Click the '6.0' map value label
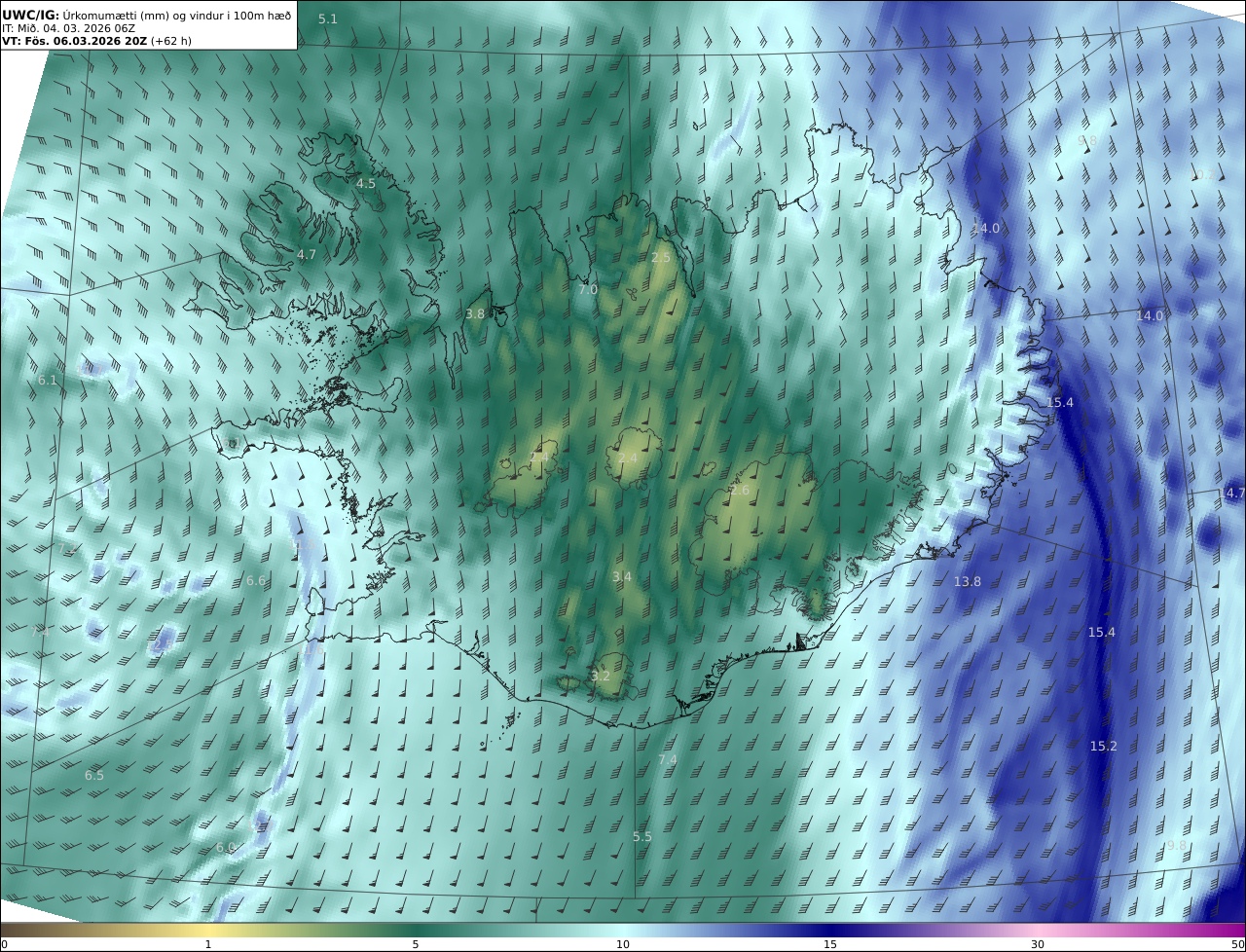 (x=226, y=848)
